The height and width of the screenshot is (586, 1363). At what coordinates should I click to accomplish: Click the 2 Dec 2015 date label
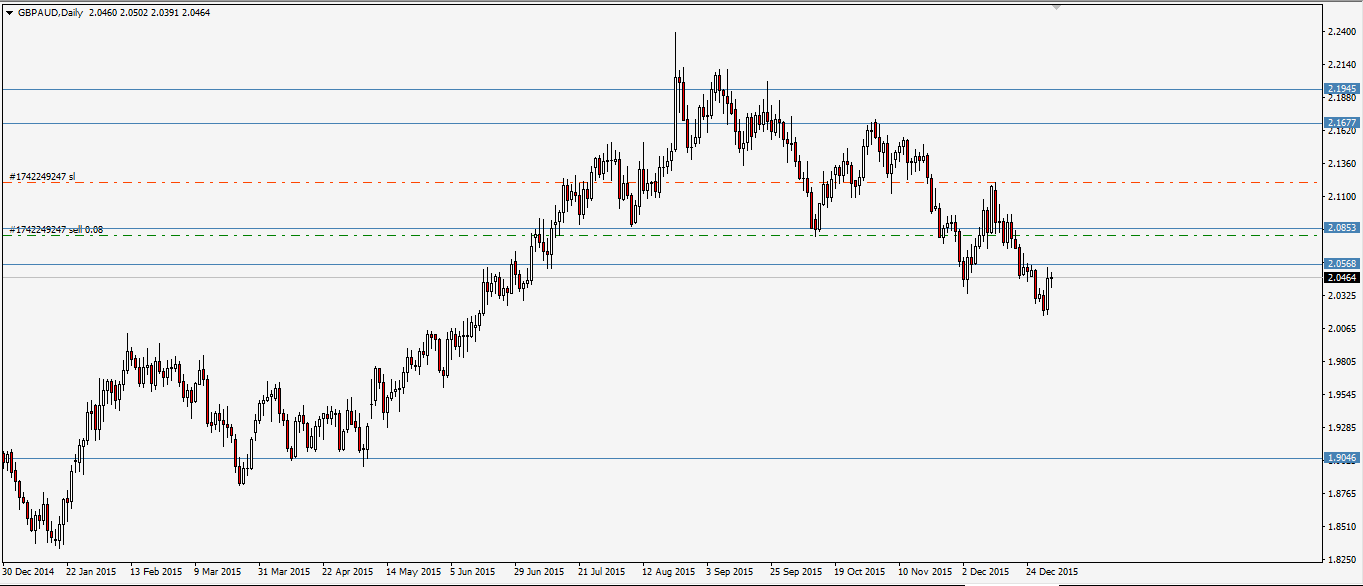[986, 572]
